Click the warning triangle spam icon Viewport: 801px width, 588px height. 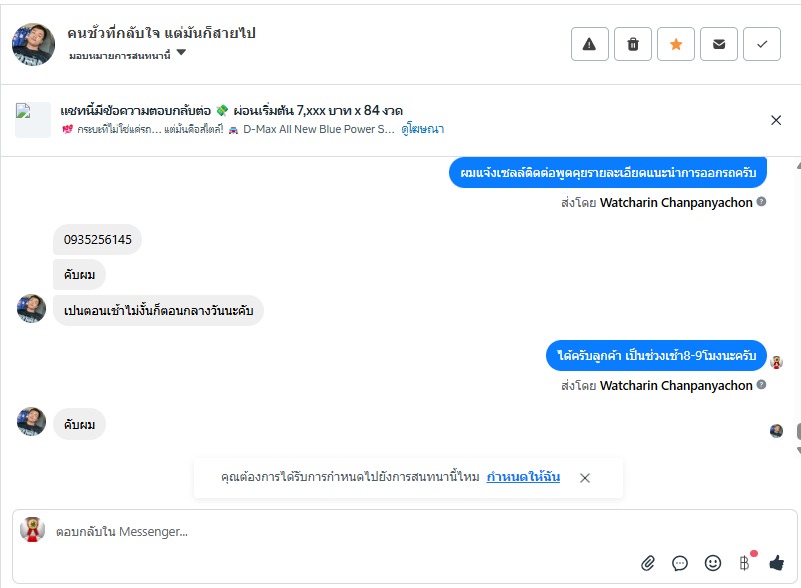(589, 44)
